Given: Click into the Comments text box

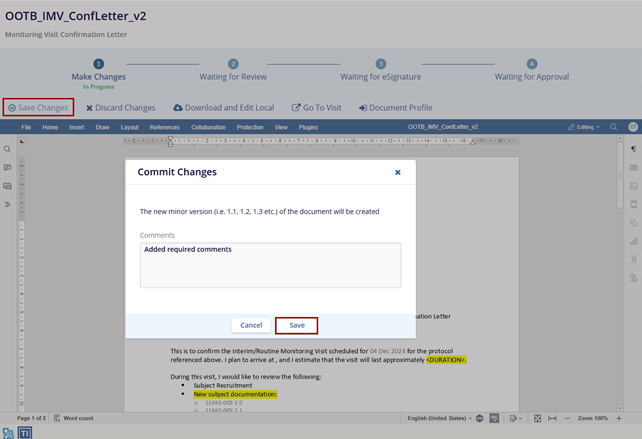Looking at the screenshot, I should tap(270, 265).
